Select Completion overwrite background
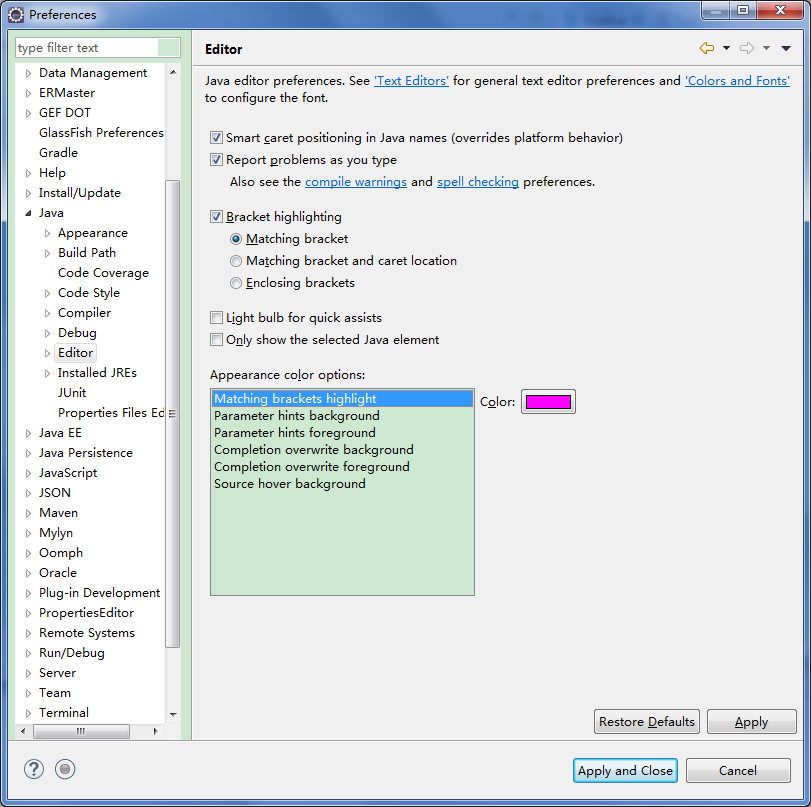Screen dimensions: 811x807 pyautogui.click(x=342, y=450)
